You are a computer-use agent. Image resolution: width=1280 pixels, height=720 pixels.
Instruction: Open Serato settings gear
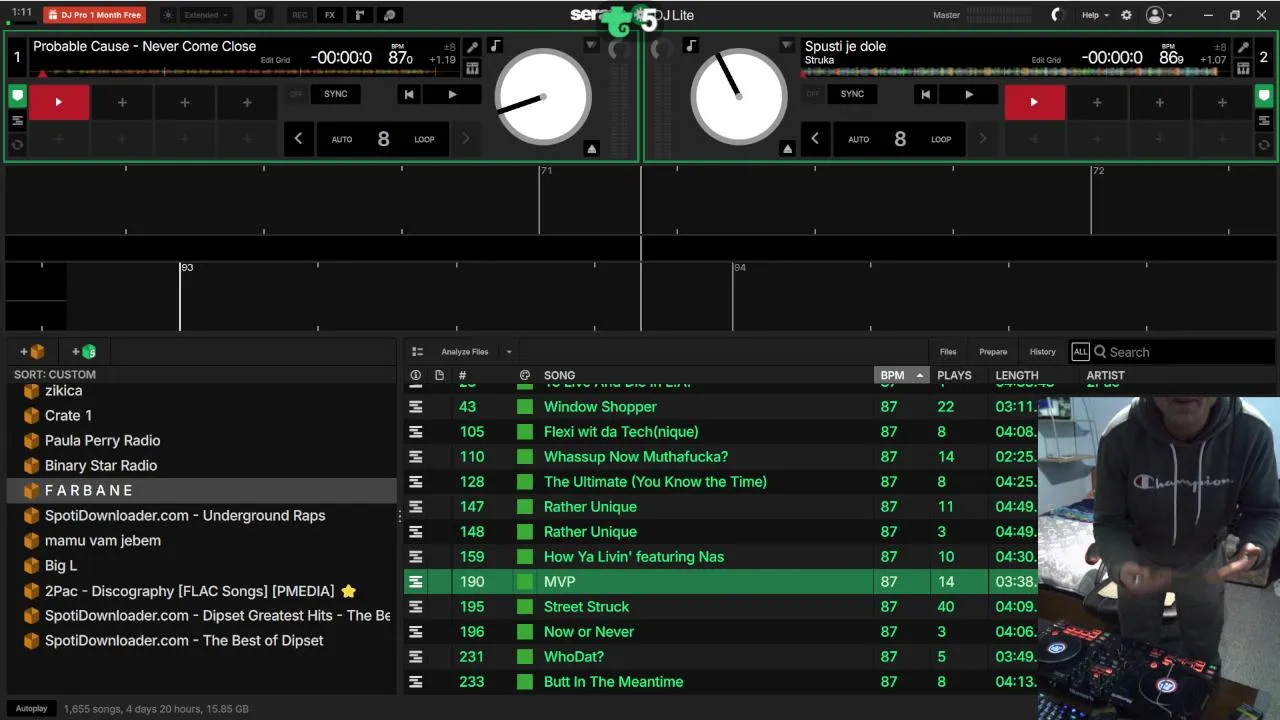1126,15
